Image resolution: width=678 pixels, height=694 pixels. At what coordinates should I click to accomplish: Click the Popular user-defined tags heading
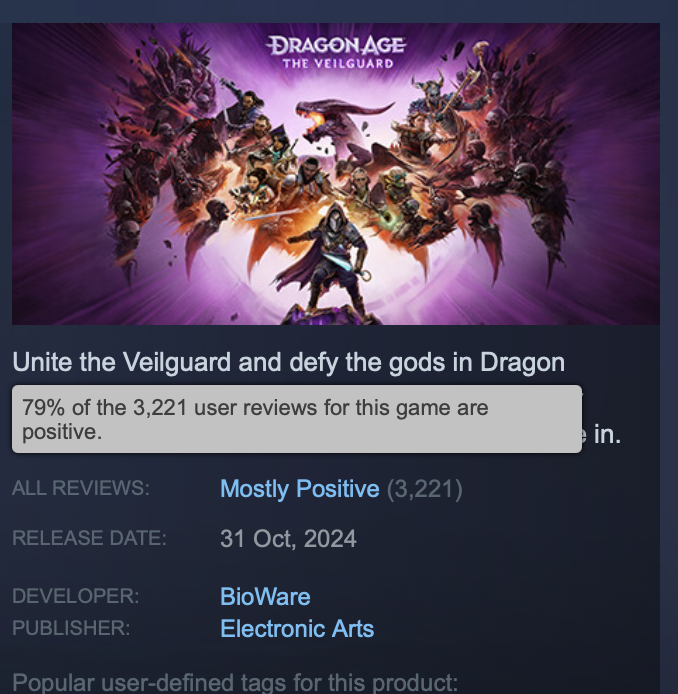tap(235, 682)
